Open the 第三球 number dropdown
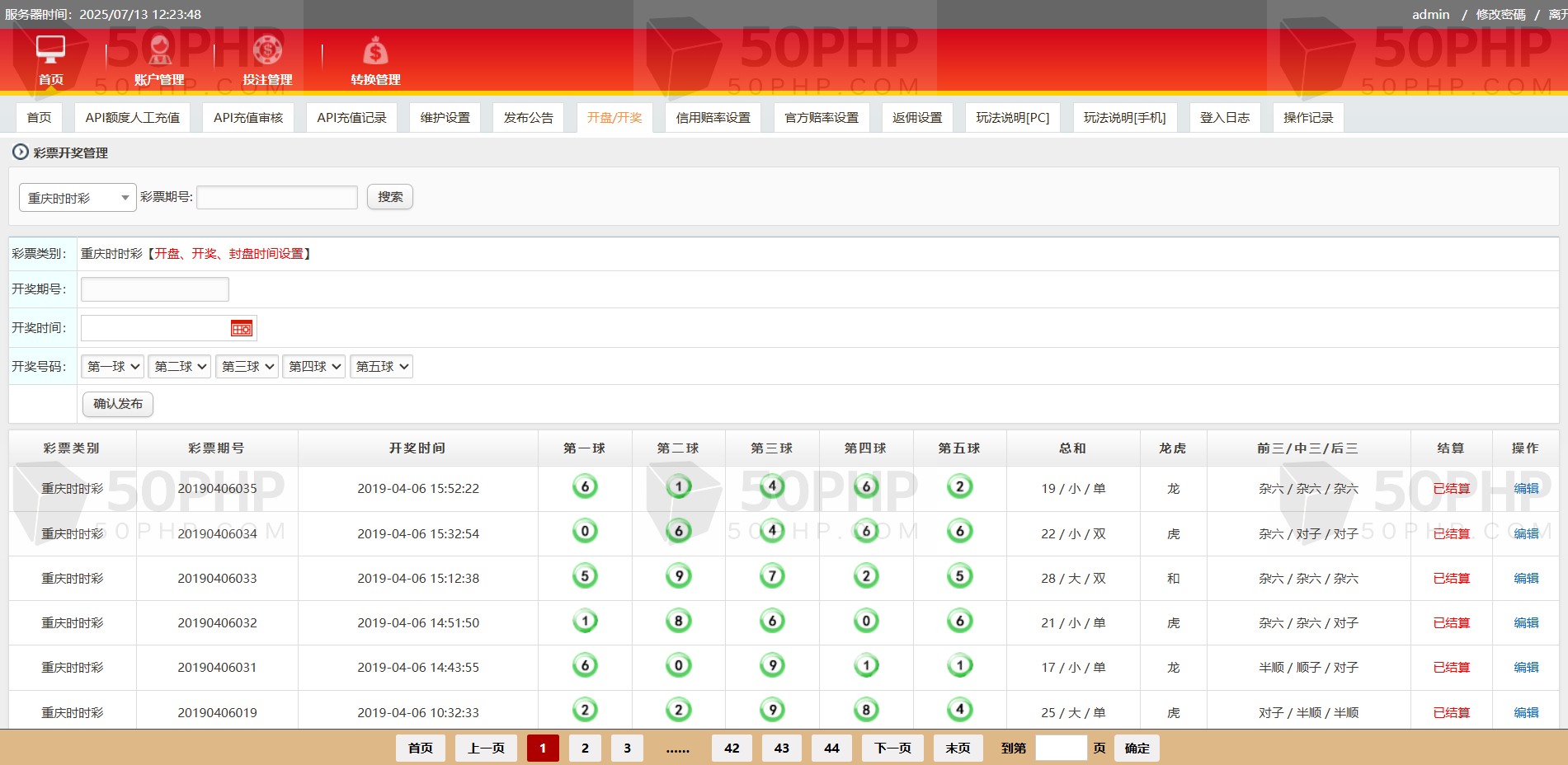Viewport: 1568px width, 765px height. click(247, 367)
